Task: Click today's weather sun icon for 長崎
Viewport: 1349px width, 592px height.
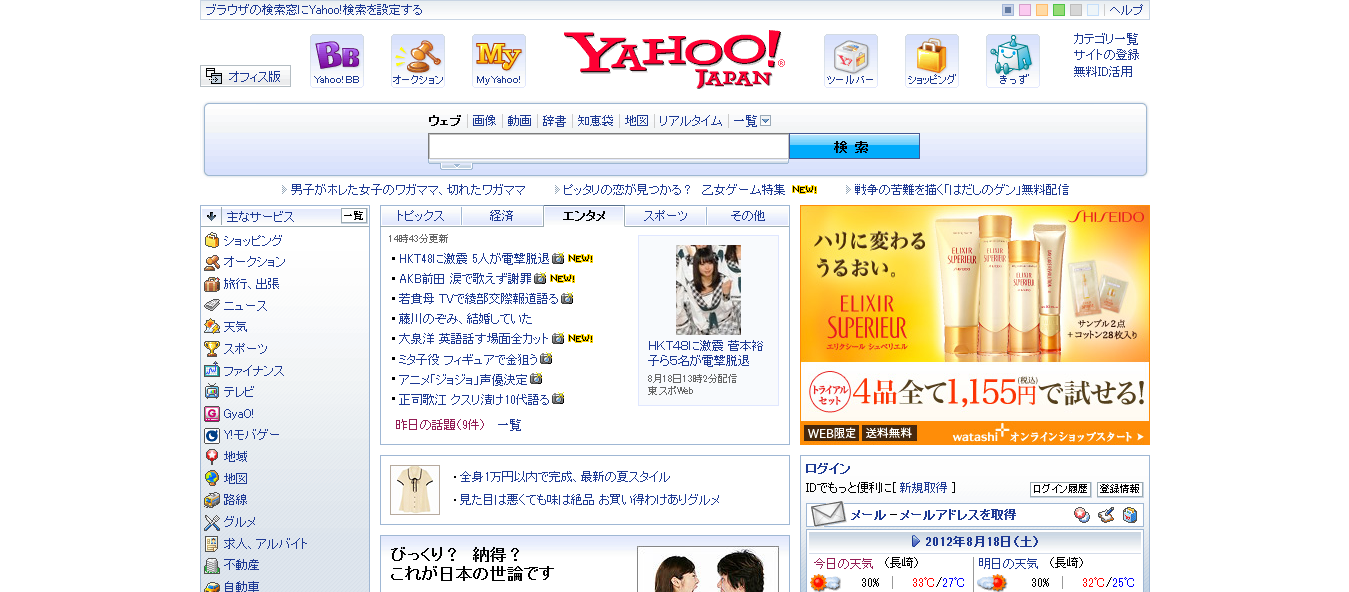Action: [x=825, y=583]
